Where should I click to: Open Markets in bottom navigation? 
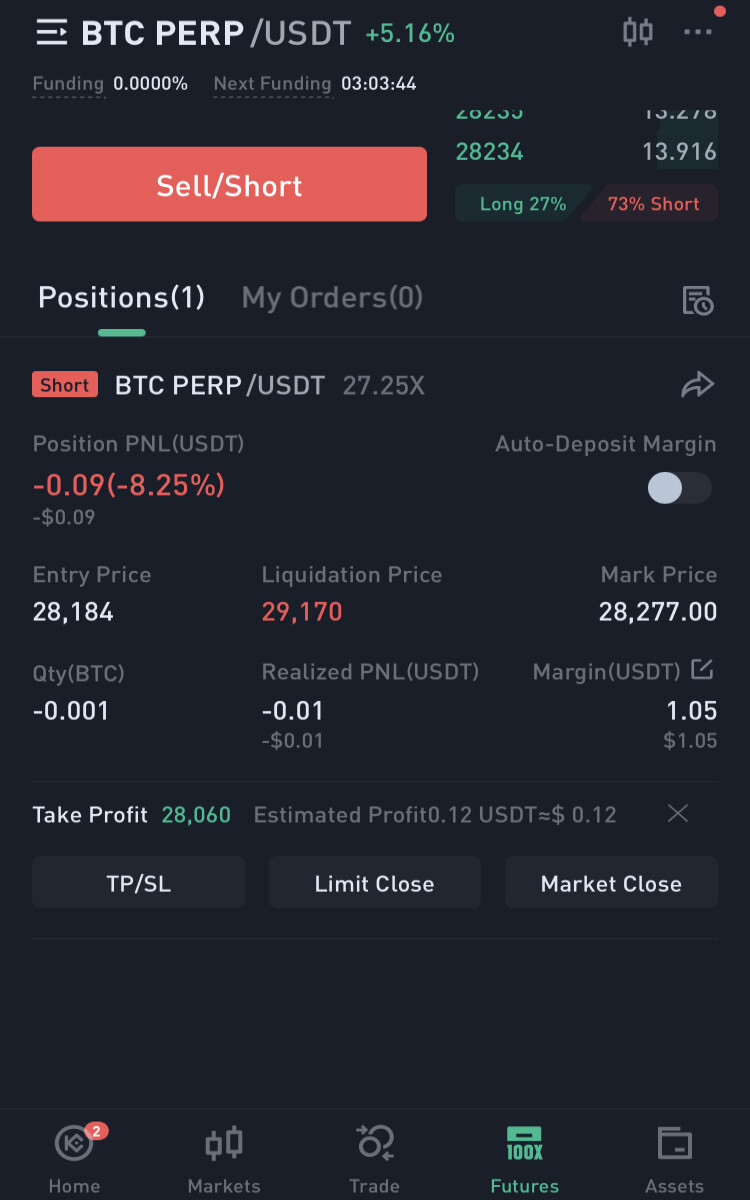(x=224, y=1158)
